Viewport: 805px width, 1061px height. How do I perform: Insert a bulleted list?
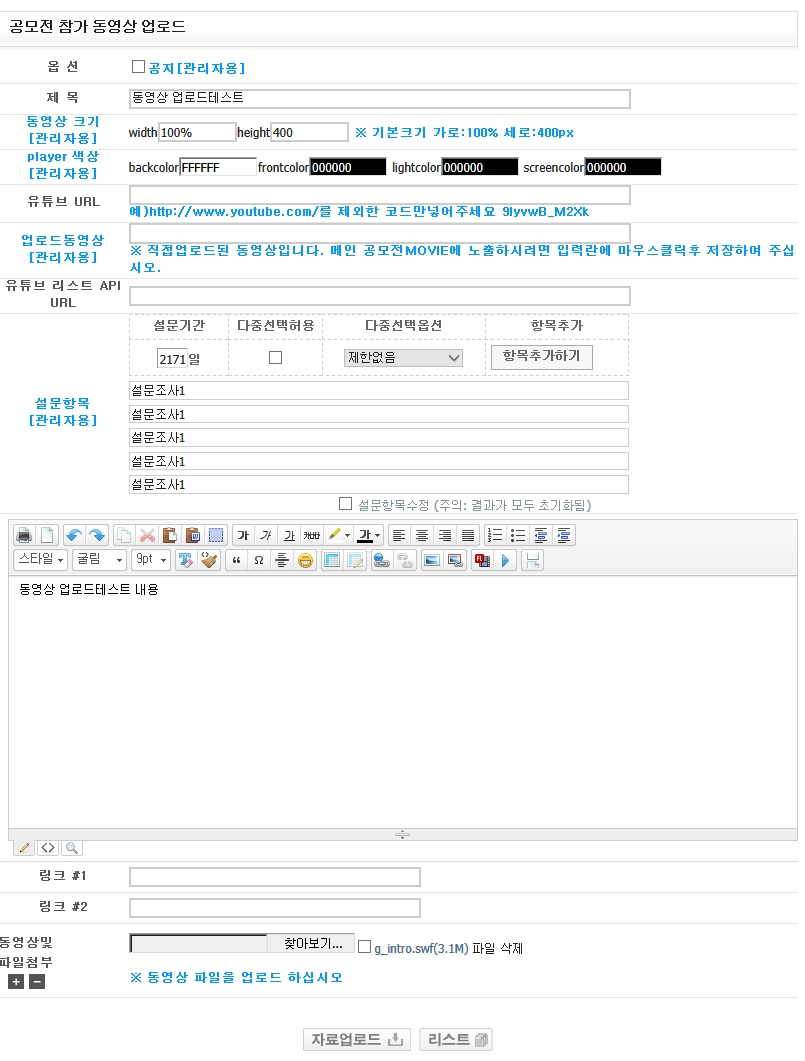(518, 535)
